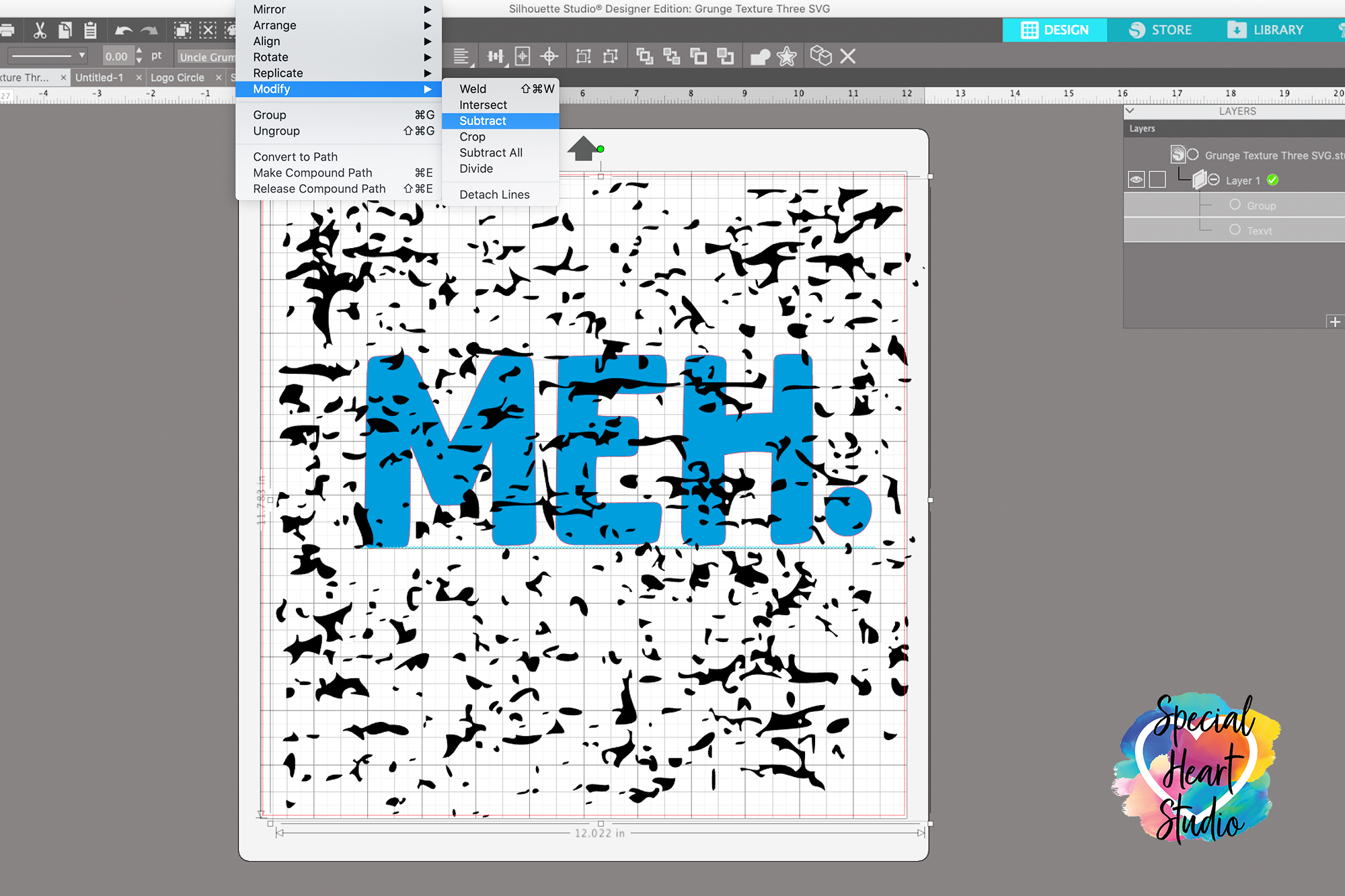
Task: Click the Ungroup objects icon
Action: point(610,56)
